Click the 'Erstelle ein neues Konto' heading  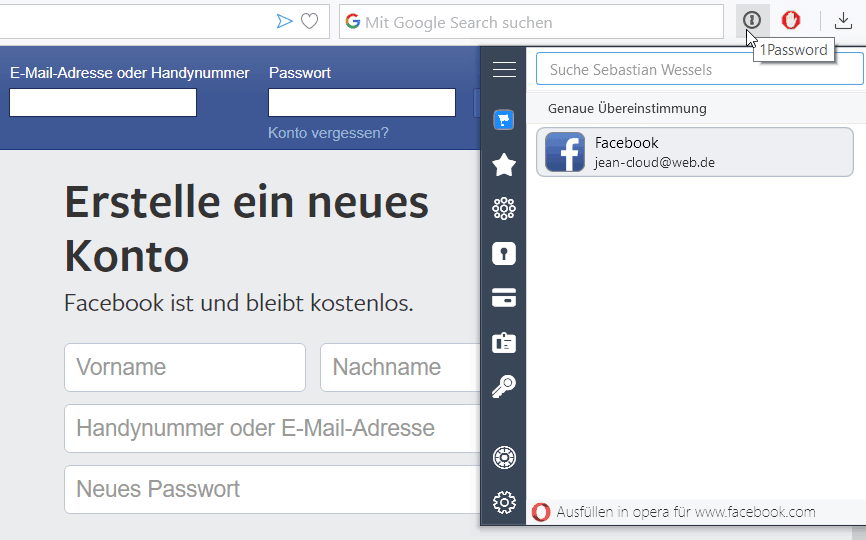tap(246, 229)
